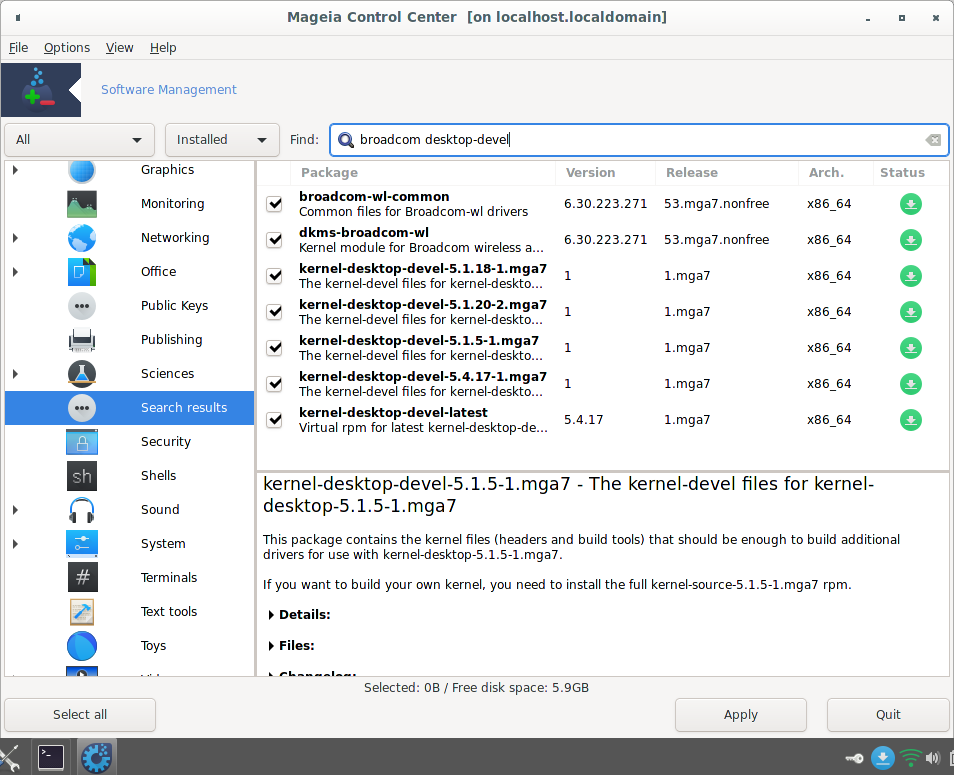Click status icon for dkms-broadcom-wl
The height and width of the screenshot is (775, 954).
click(x=910, y=240)
